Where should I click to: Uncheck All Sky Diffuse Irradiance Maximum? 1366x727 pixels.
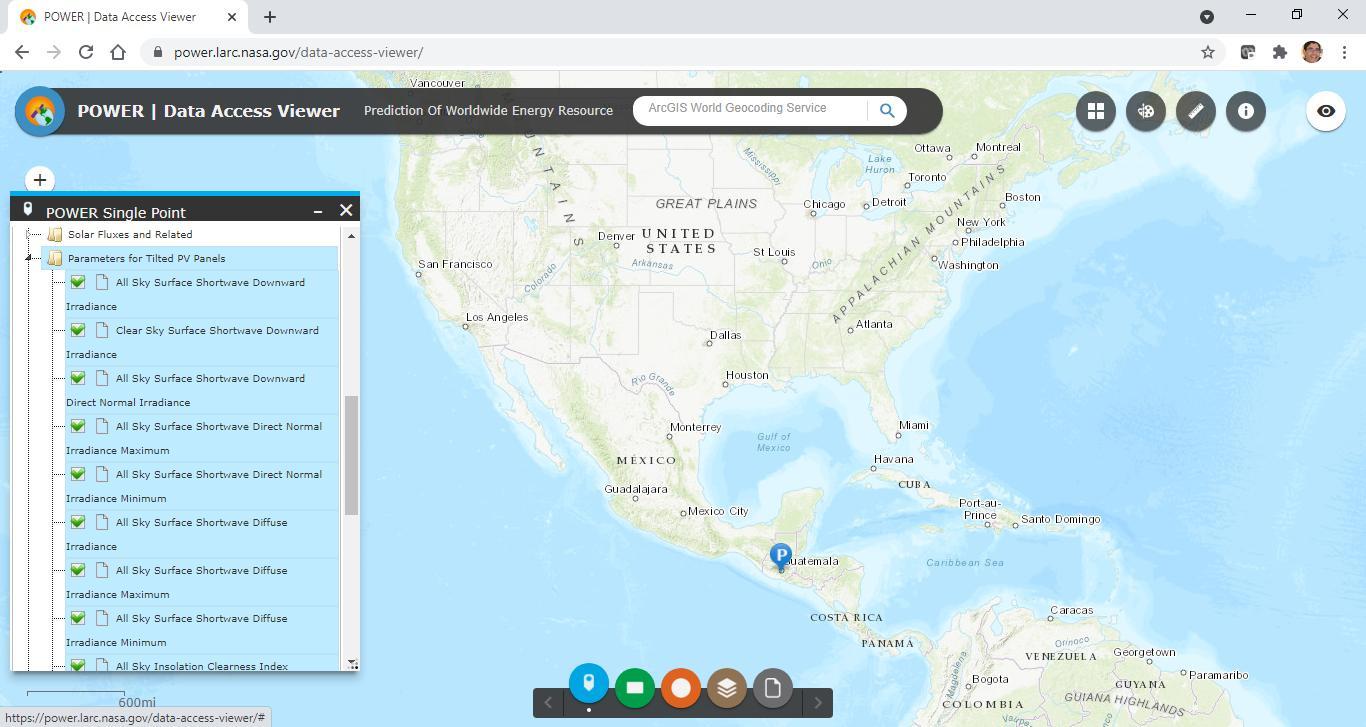78,570
